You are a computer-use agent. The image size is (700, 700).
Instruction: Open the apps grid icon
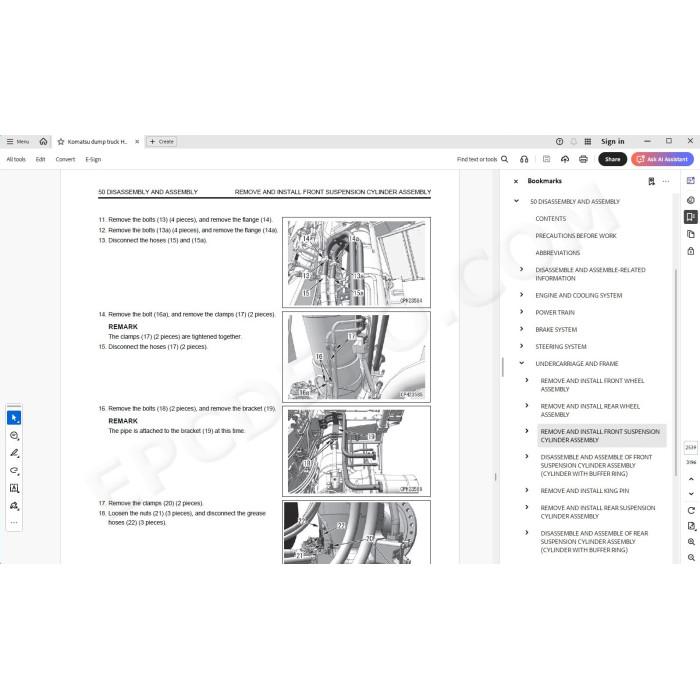tap(588, 142)
